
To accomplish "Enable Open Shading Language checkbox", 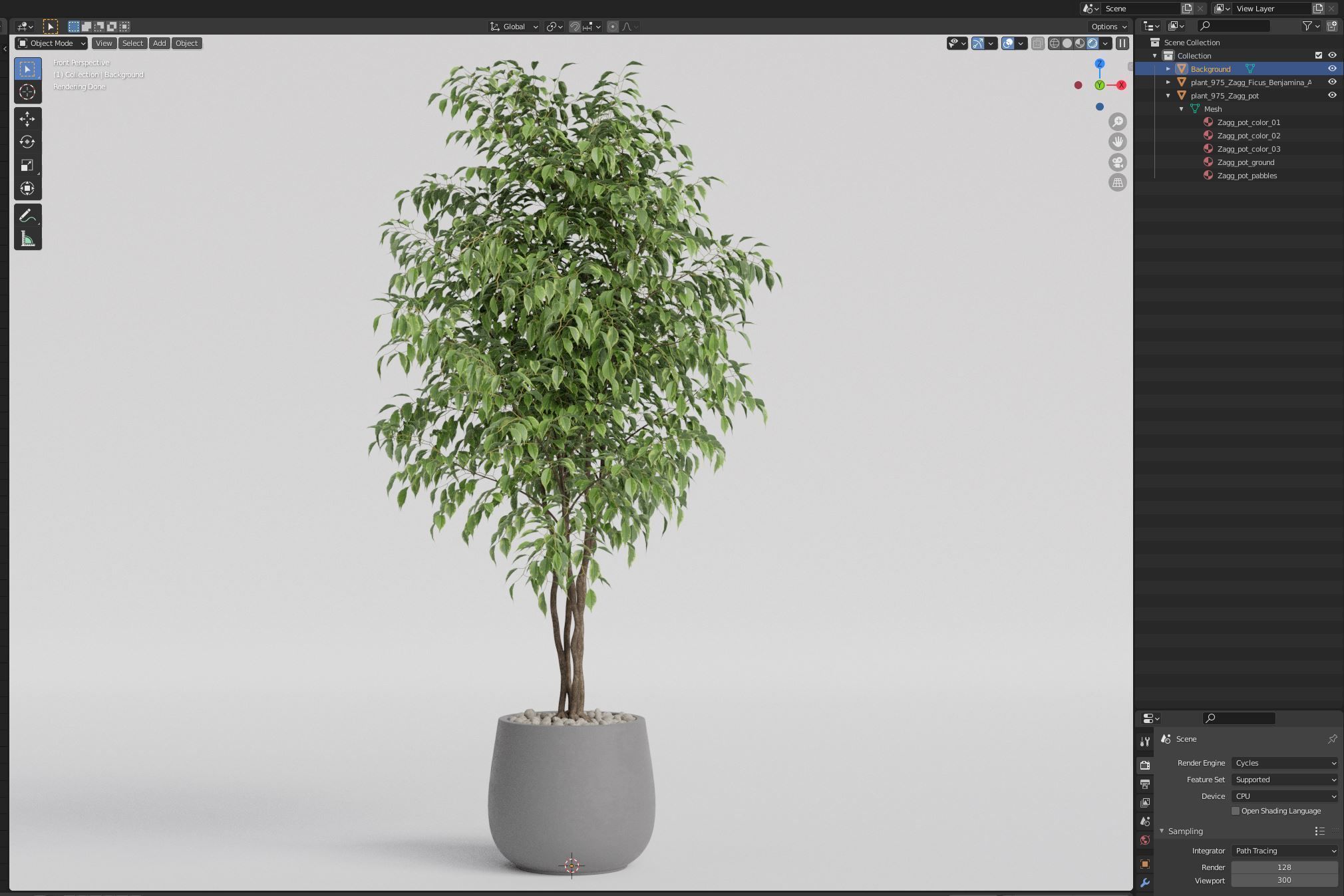I will click(1236, 811).
